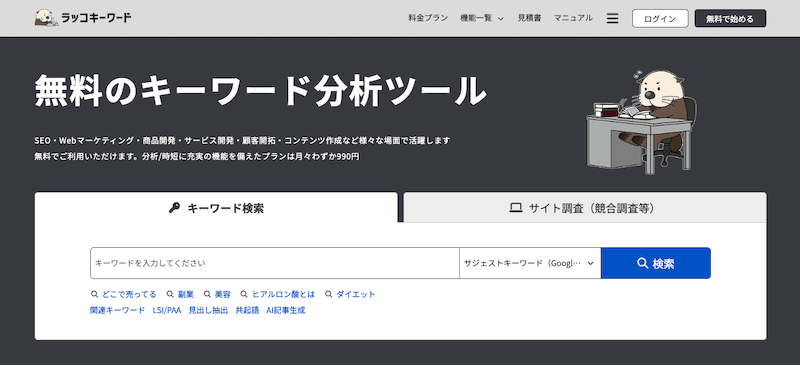Click magnifier icon beside どこで売ってる

[x=94, y=294]
